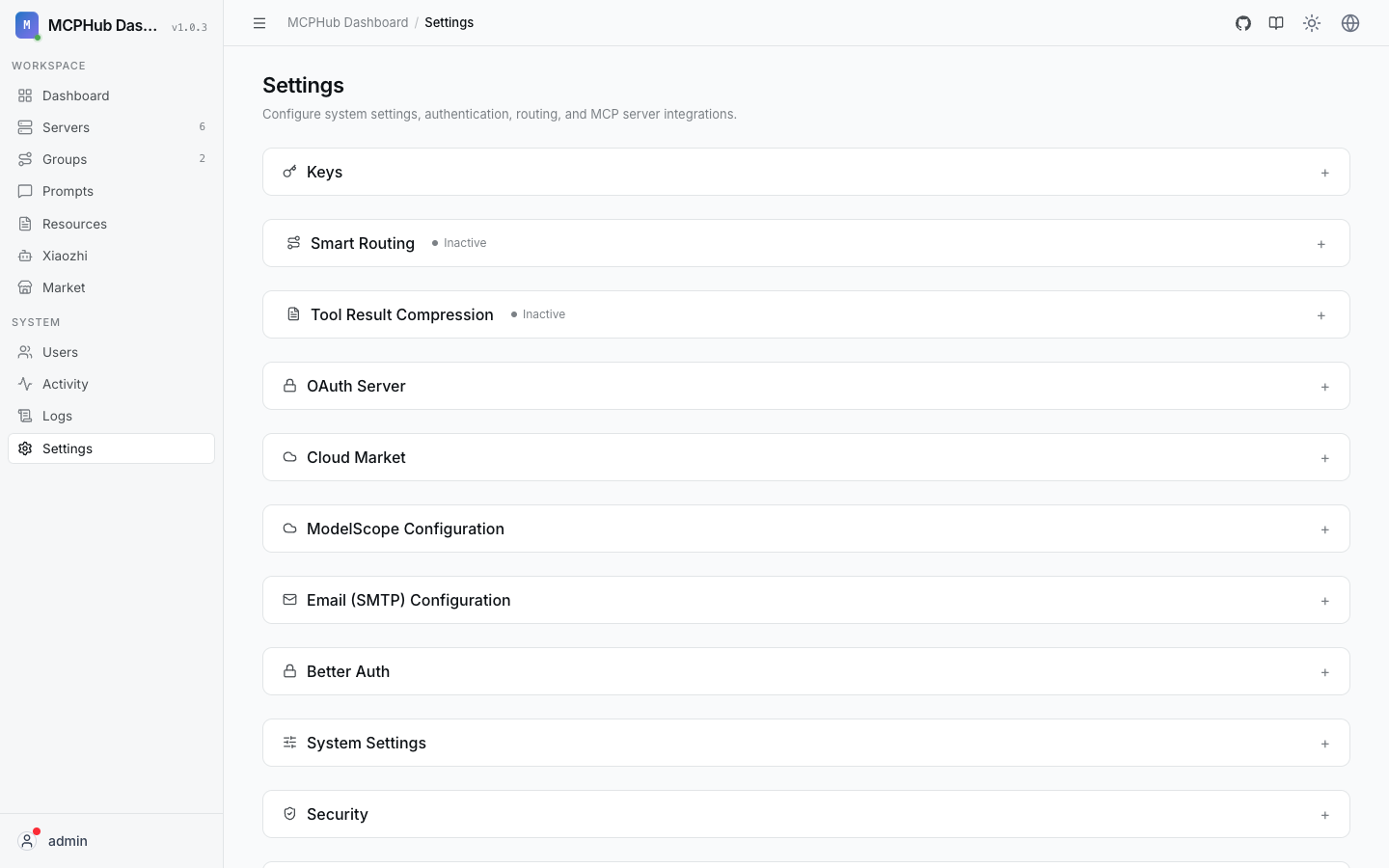Click the admin user avatar icon
The image size is (1389, 868).
27,841
